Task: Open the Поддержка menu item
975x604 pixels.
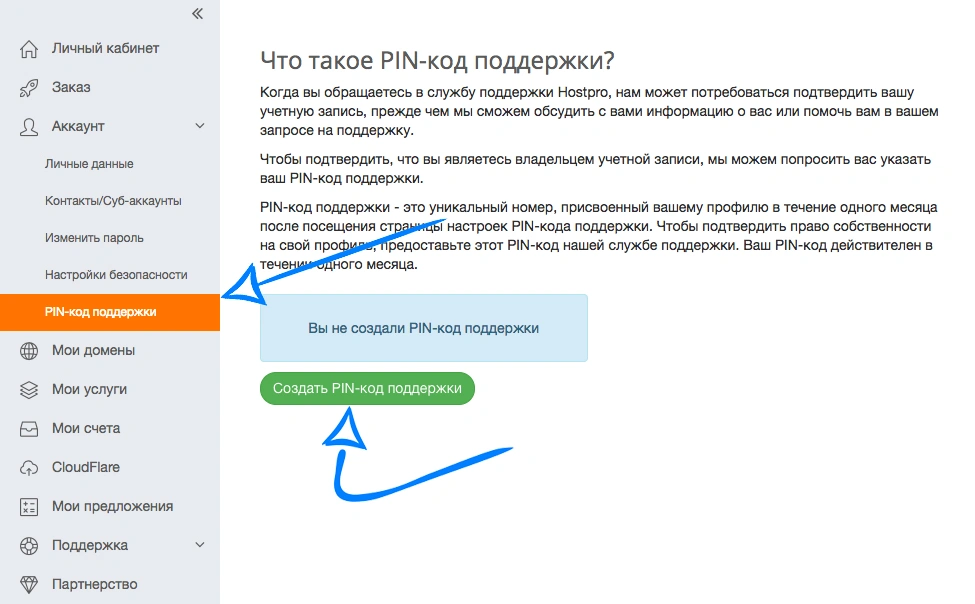Action: [90, 546]
